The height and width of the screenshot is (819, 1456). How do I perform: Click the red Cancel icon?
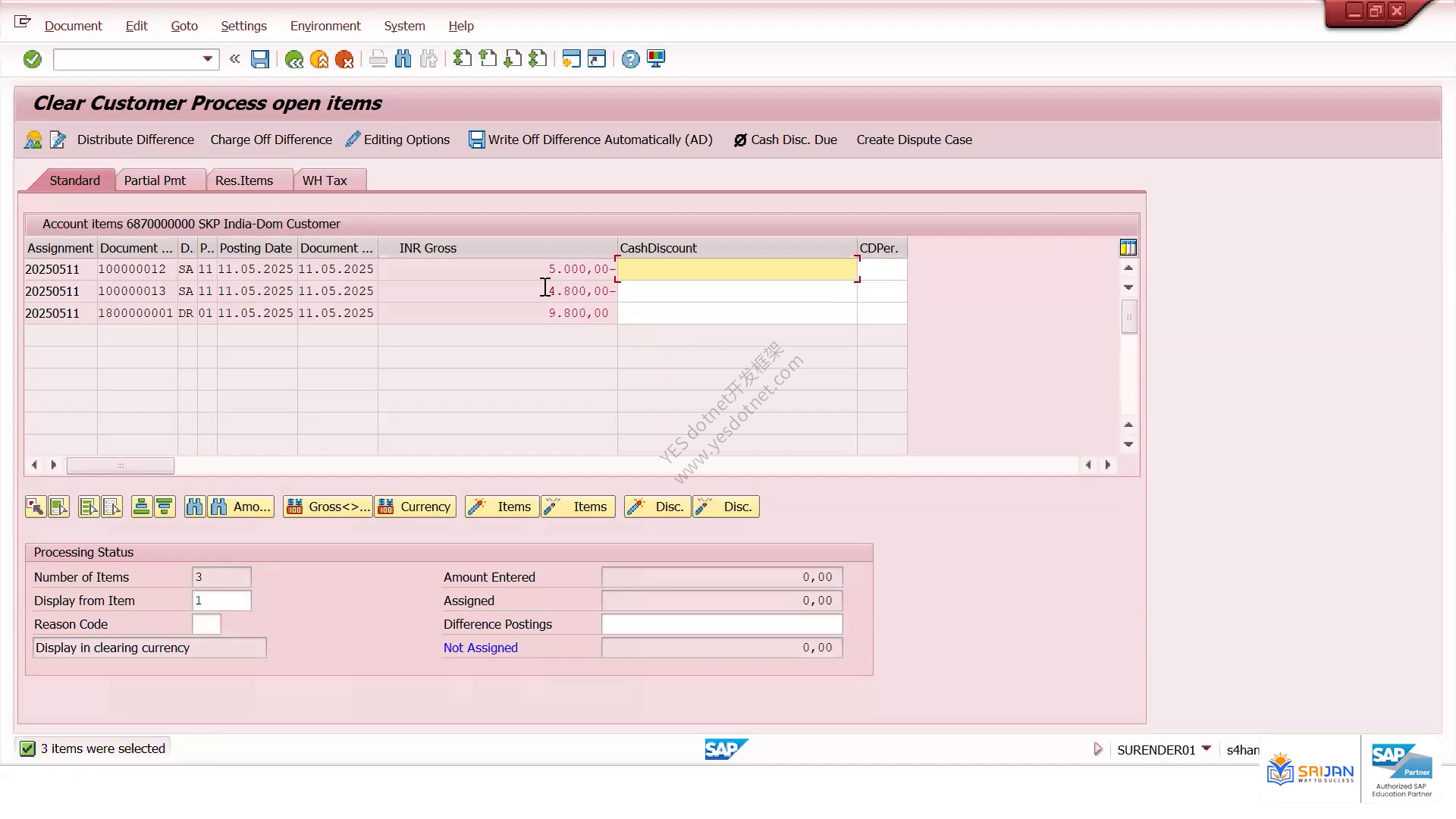(344, 59)
